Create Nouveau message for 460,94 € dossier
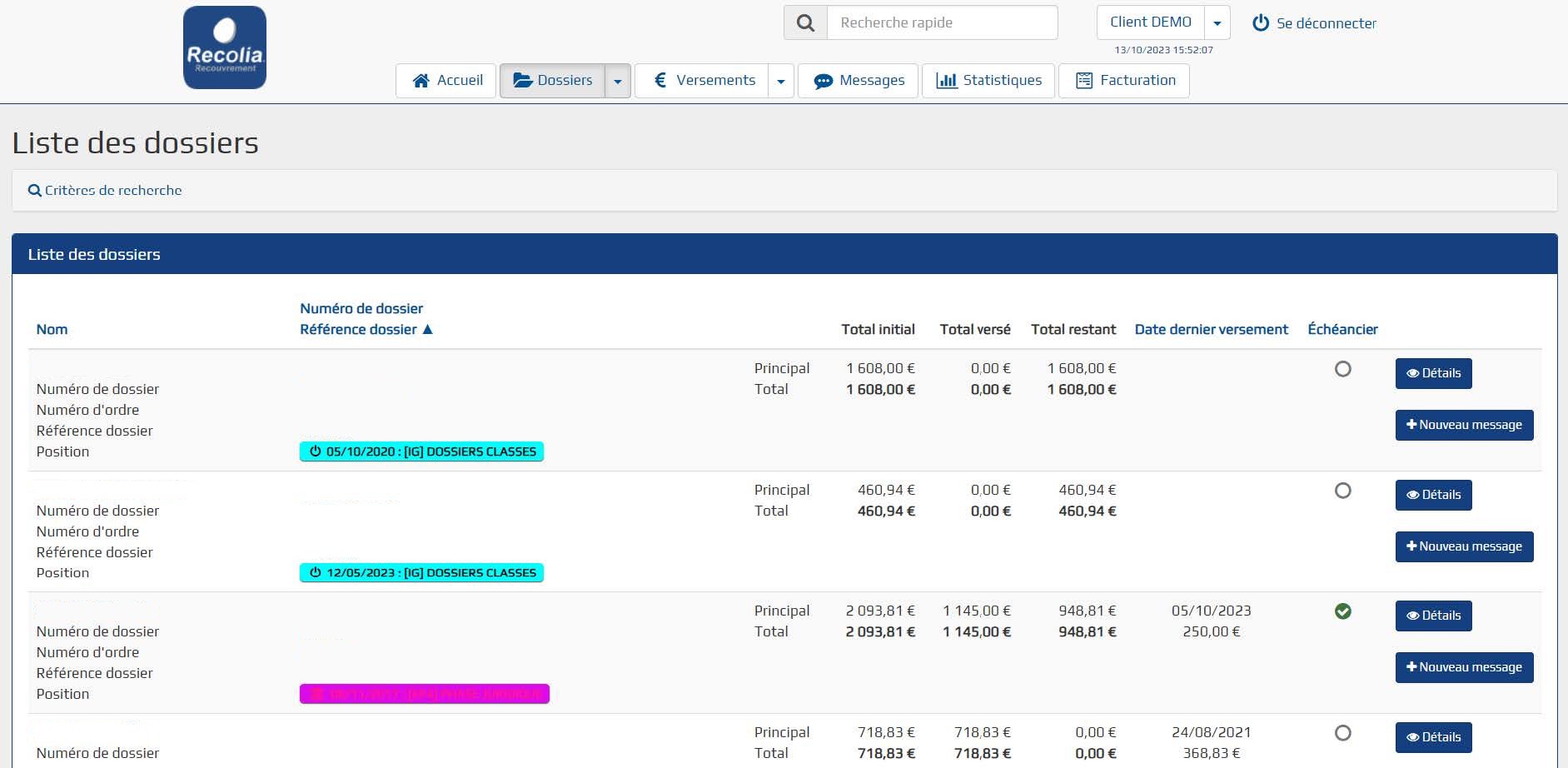The height and width of the screenshot is (768, 1568). point(1465,546)
